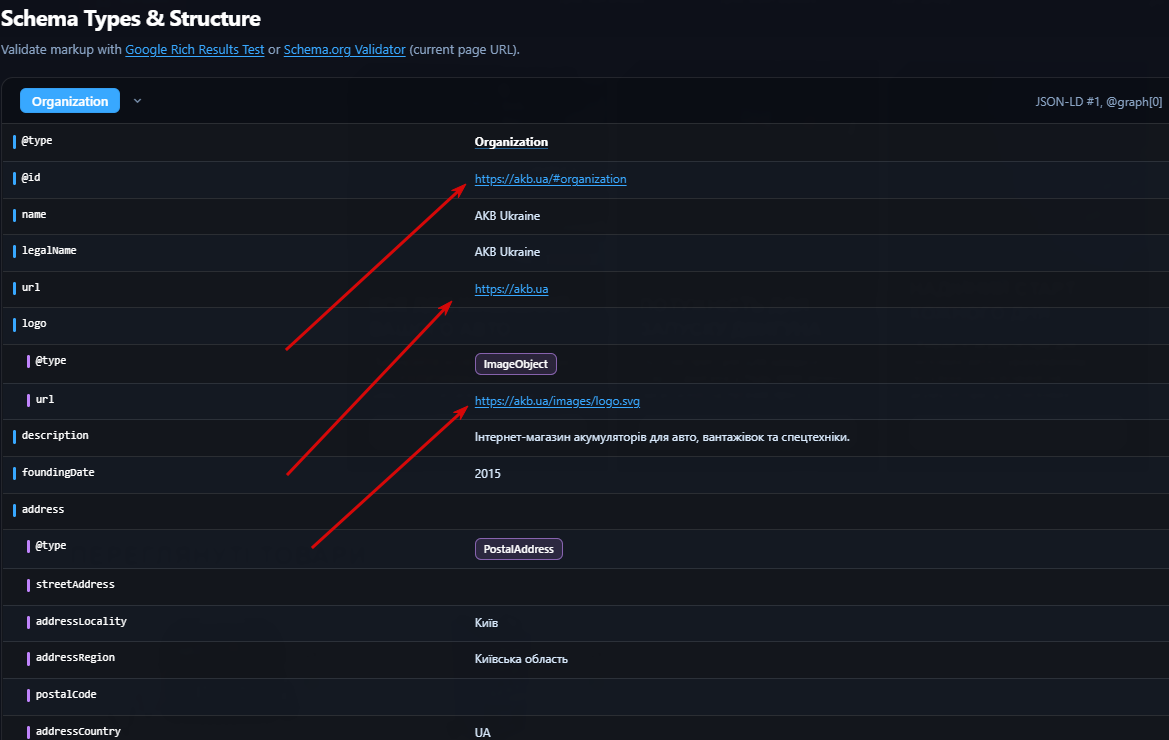Open the logo.svg image URL link
The width and height of the screenshot is (1169, 740).
coord(557,401)
